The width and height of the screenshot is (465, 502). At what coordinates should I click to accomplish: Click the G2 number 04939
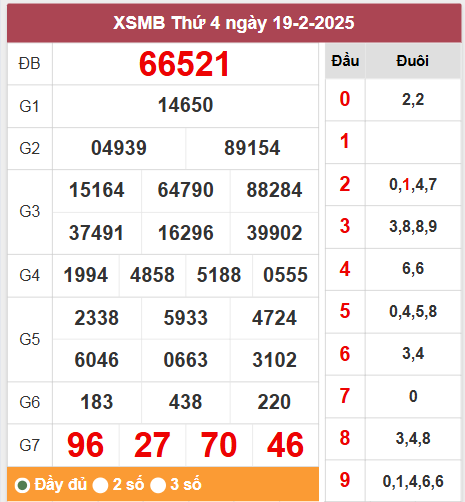coord(119,148)
